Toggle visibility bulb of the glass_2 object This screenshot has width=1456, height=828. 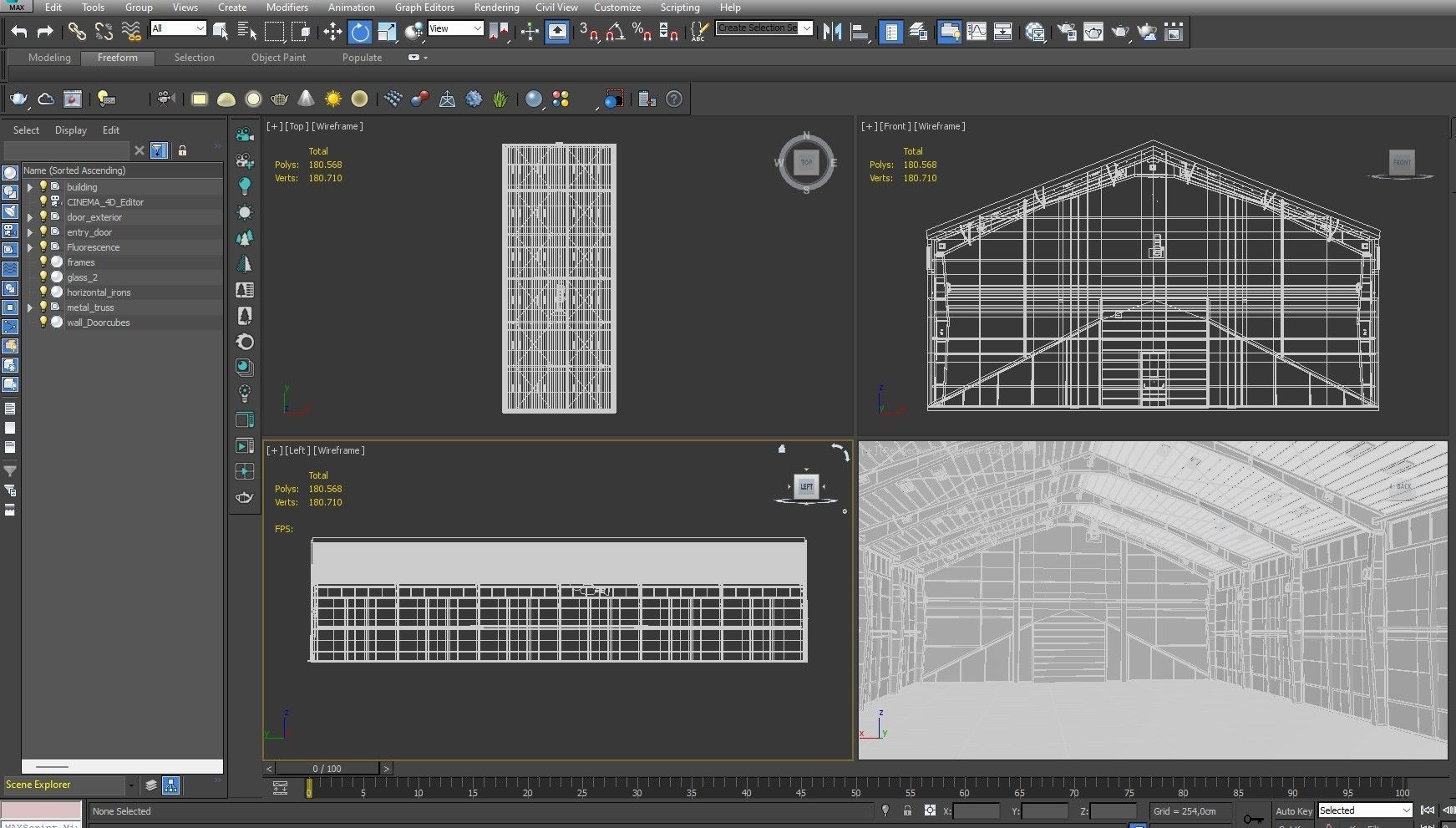(x=43, y=277)
